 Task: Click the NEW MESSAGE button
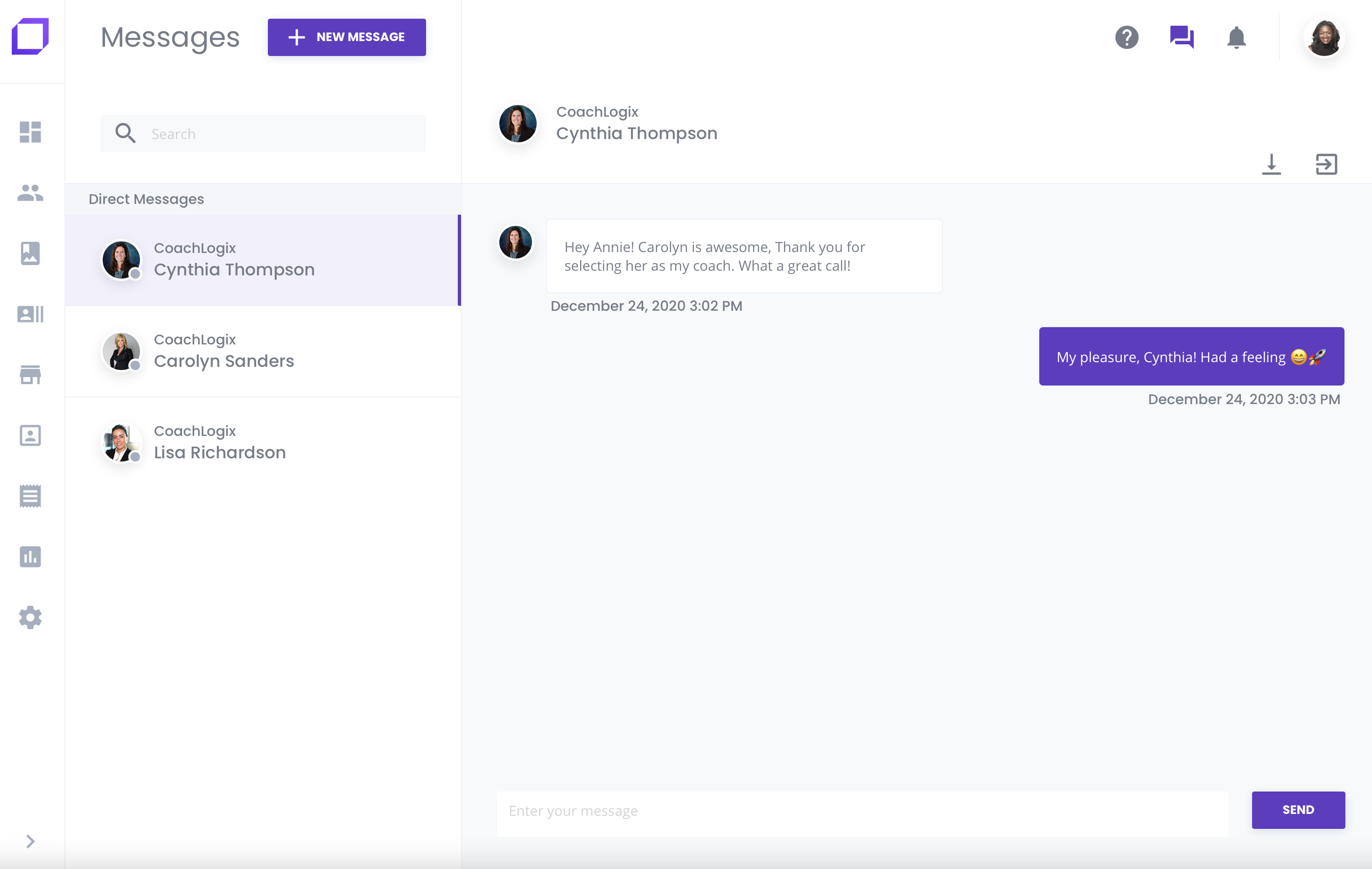pyautogui.click(x=346, y=37)
